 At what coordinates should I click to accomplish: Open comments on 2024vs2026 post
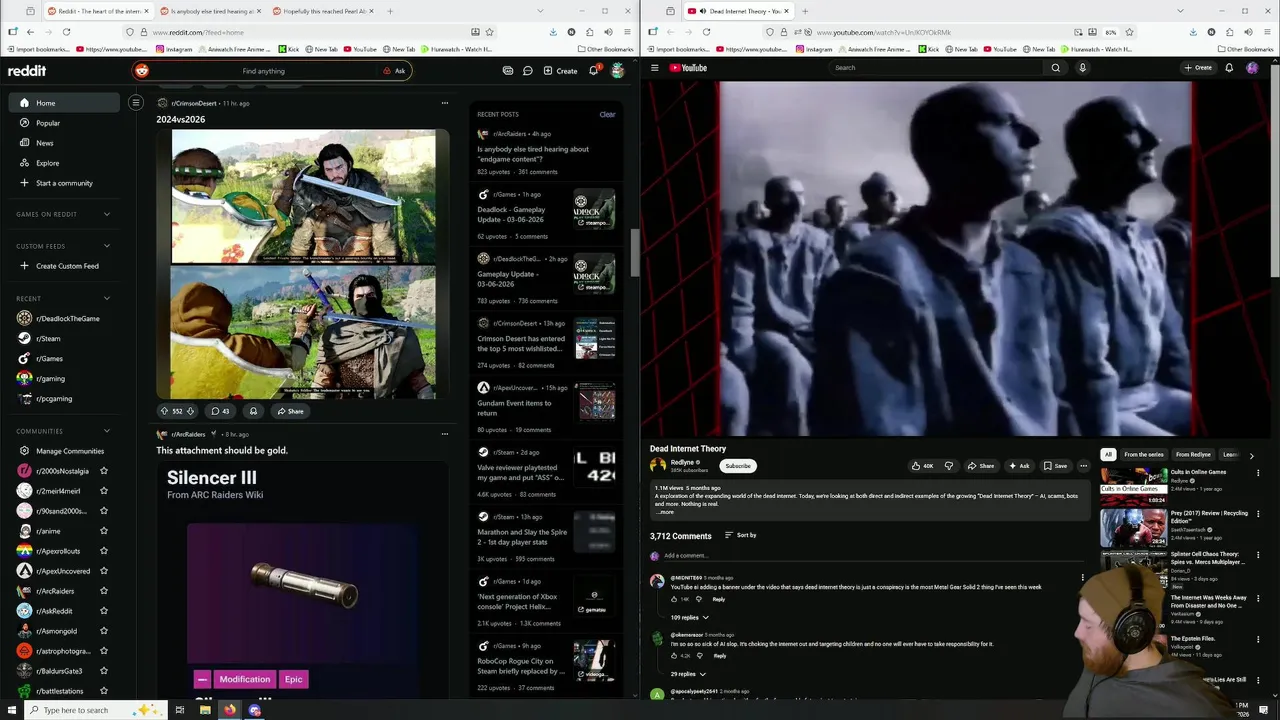(x=220, y=411)
